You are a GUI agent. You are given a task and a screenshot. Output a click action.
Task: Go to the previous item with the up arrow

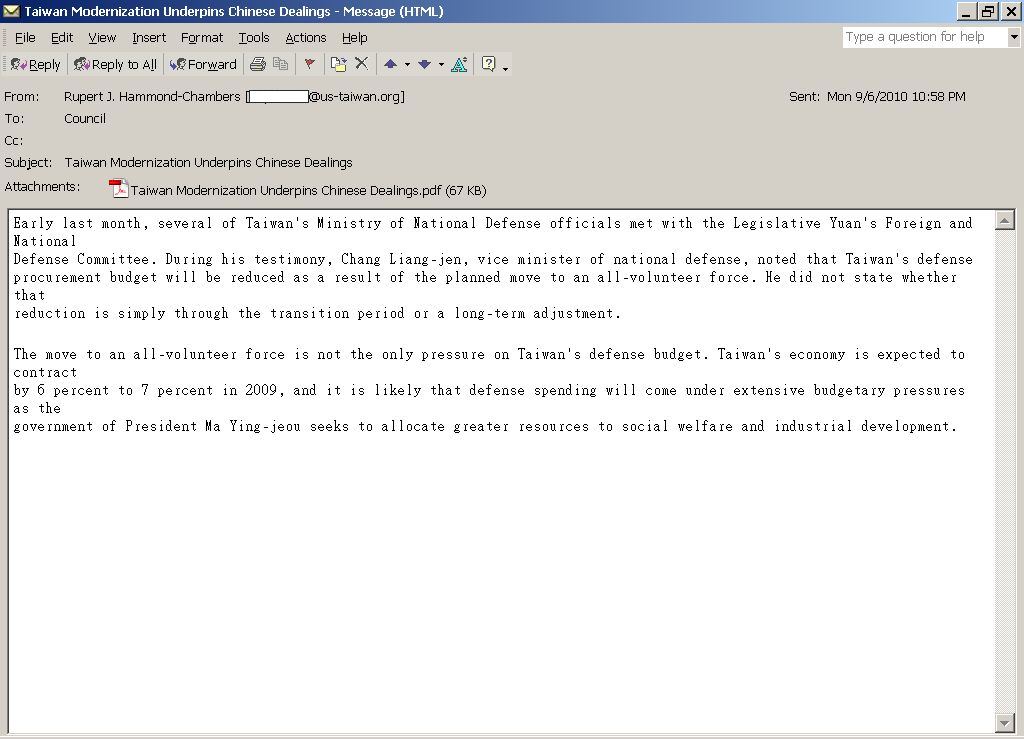pyautogui.click(x=391, y=64)
